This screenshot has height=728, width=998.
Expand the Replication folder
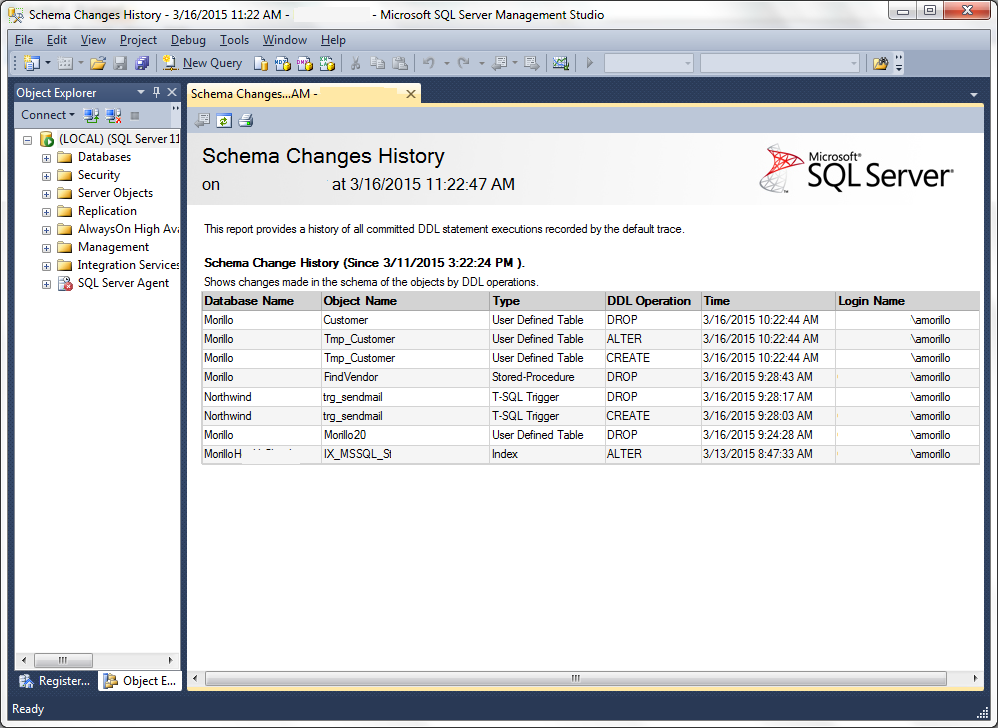pyautogui.click(x=46, y=212)
